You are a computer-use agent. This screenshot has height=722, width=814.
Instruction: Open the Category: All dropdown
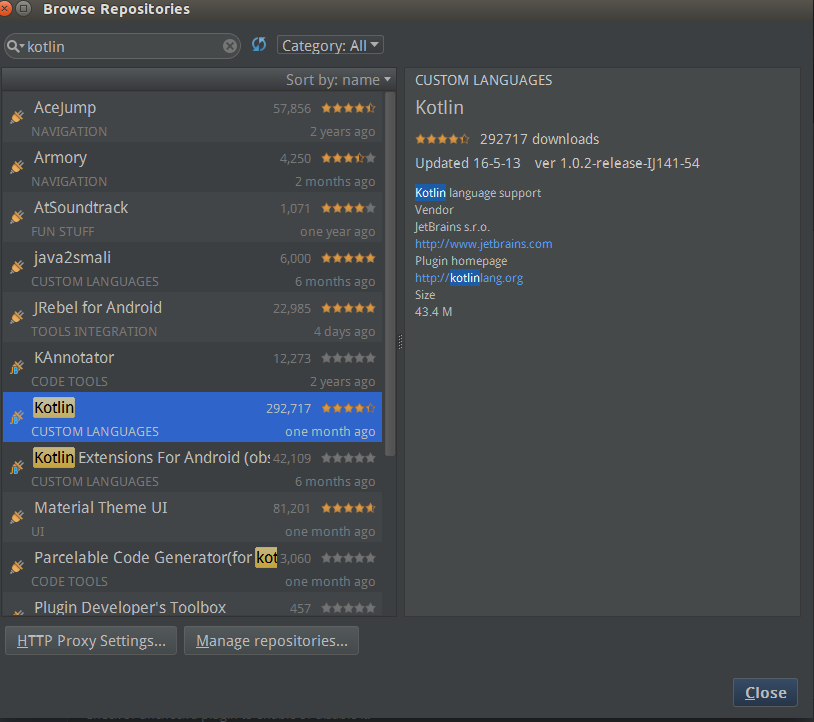(x=330, y=45)
